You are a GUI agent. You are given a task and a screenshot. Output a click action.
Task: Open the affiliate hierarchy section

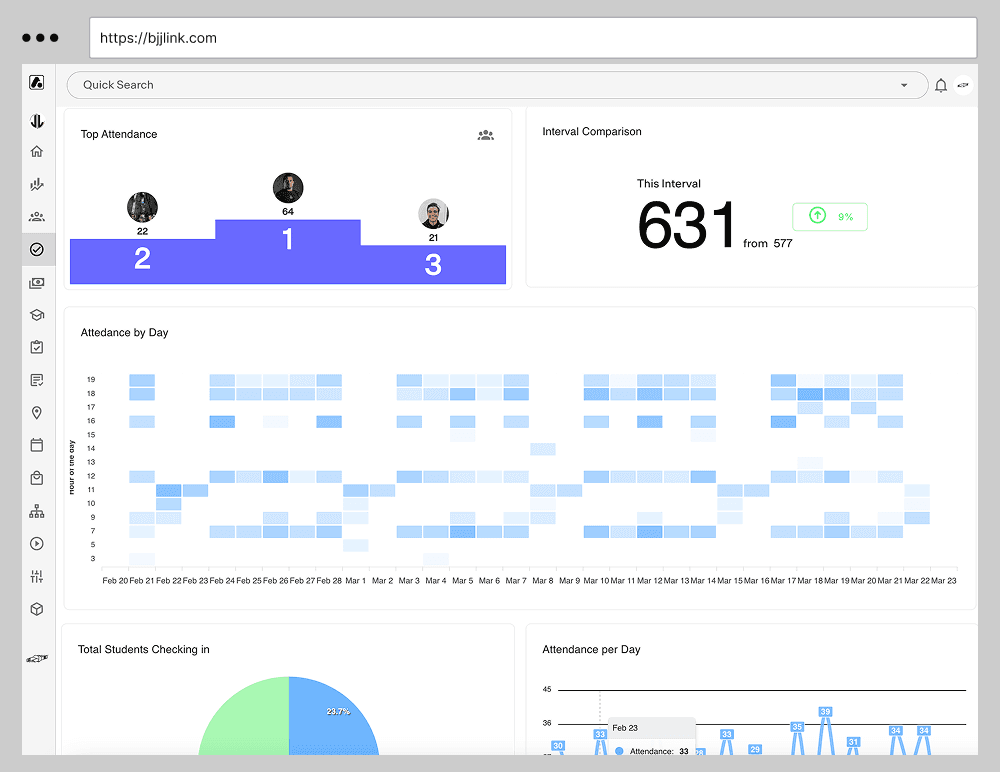coord(37,511)
